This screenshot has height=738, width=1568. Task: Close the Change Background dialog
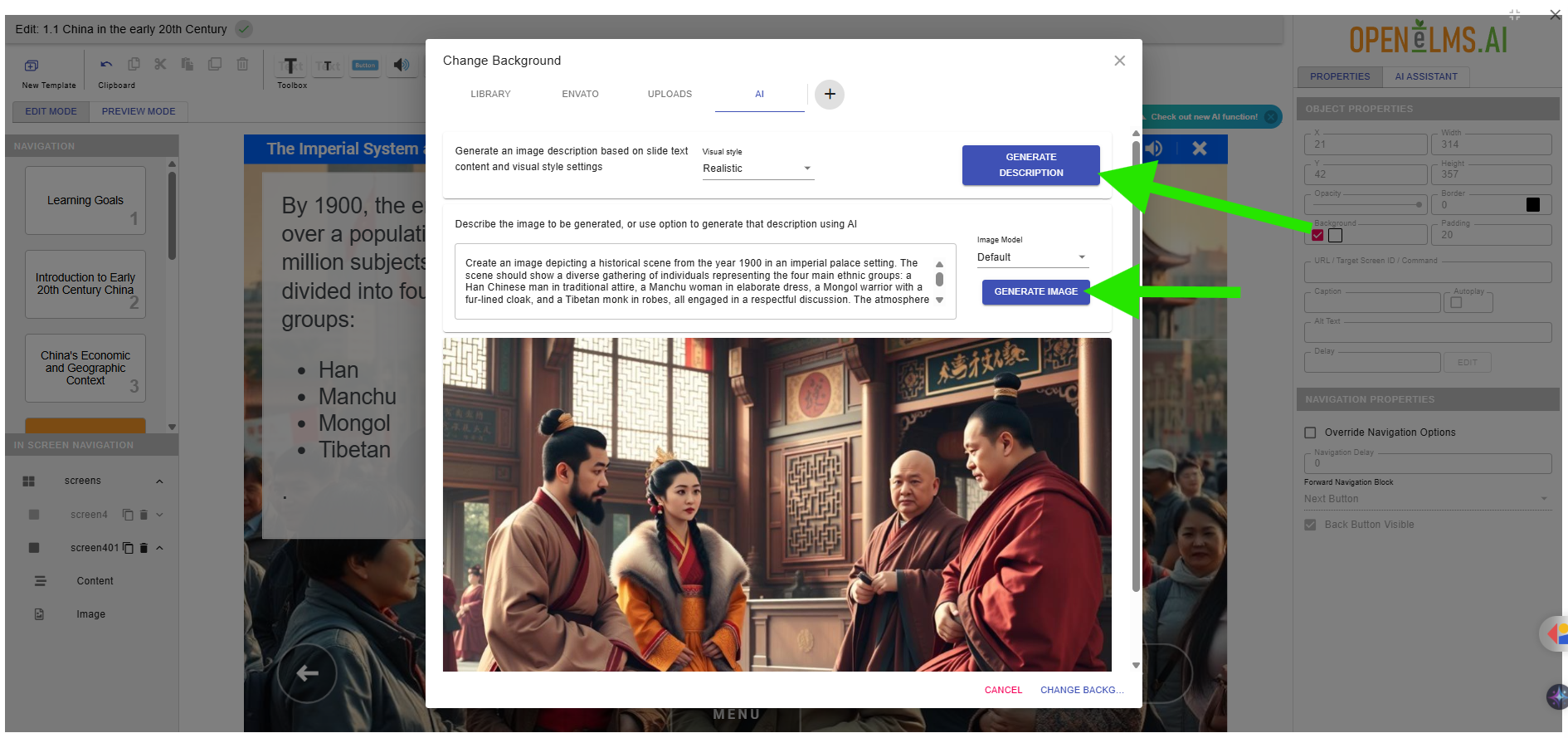coord(1119,61)
